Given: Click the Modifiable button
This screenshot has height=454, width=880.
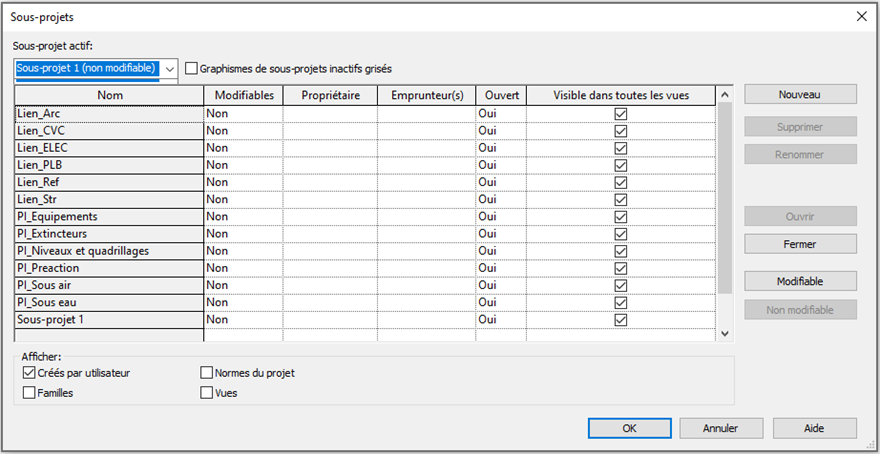Looking at the screenshot, I should click(800, 281).
